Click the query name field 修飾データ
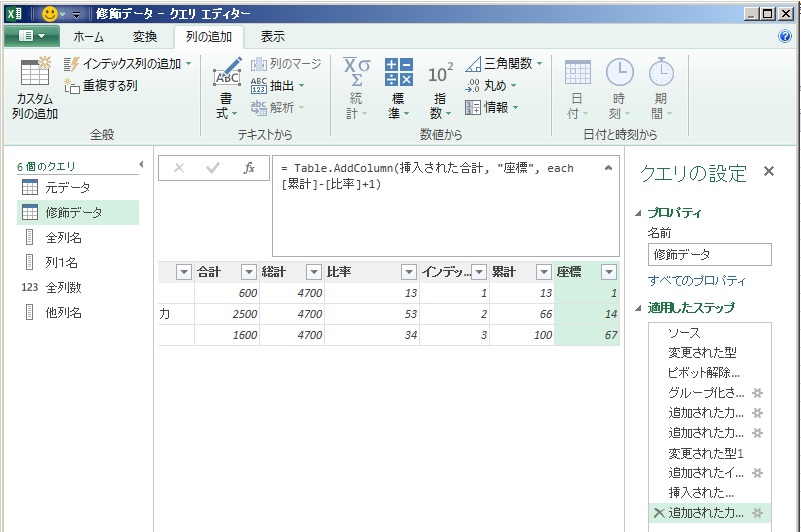801x532 pixels. [x=710, y=255]
